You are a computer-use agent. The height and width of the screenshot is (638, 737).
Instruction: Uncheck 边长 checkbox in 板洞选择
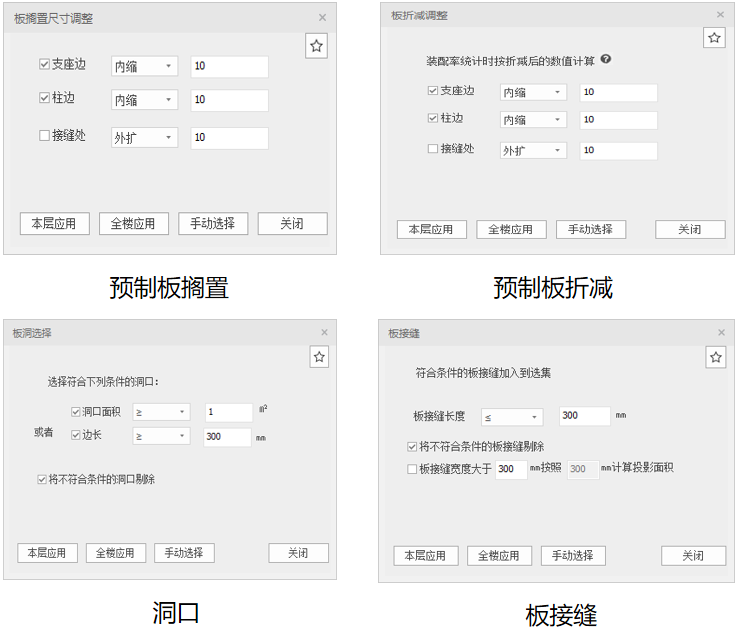75,435
